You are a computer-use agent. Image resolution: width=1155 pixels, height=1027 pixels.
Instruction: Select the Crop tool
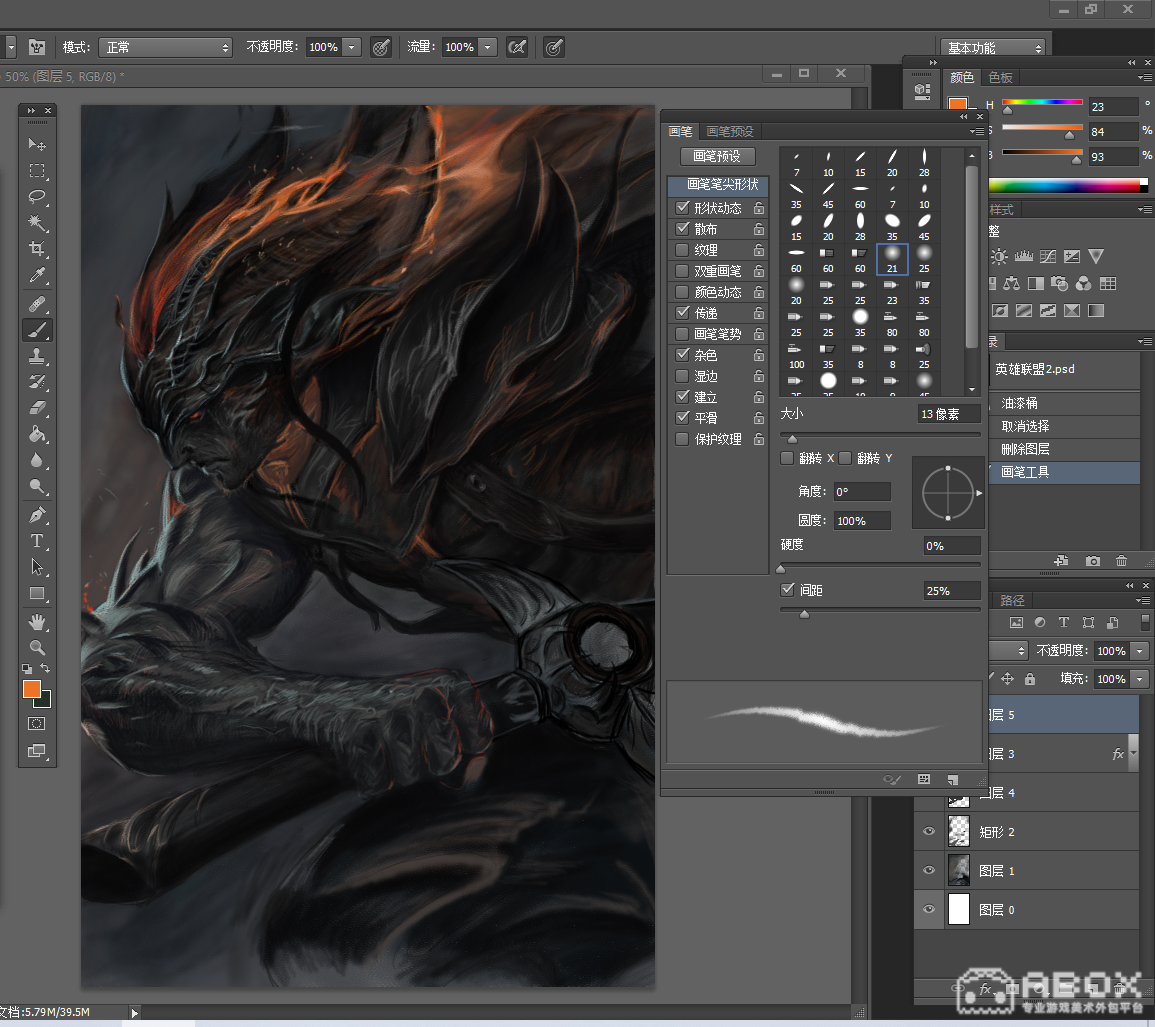pos(37,249)
